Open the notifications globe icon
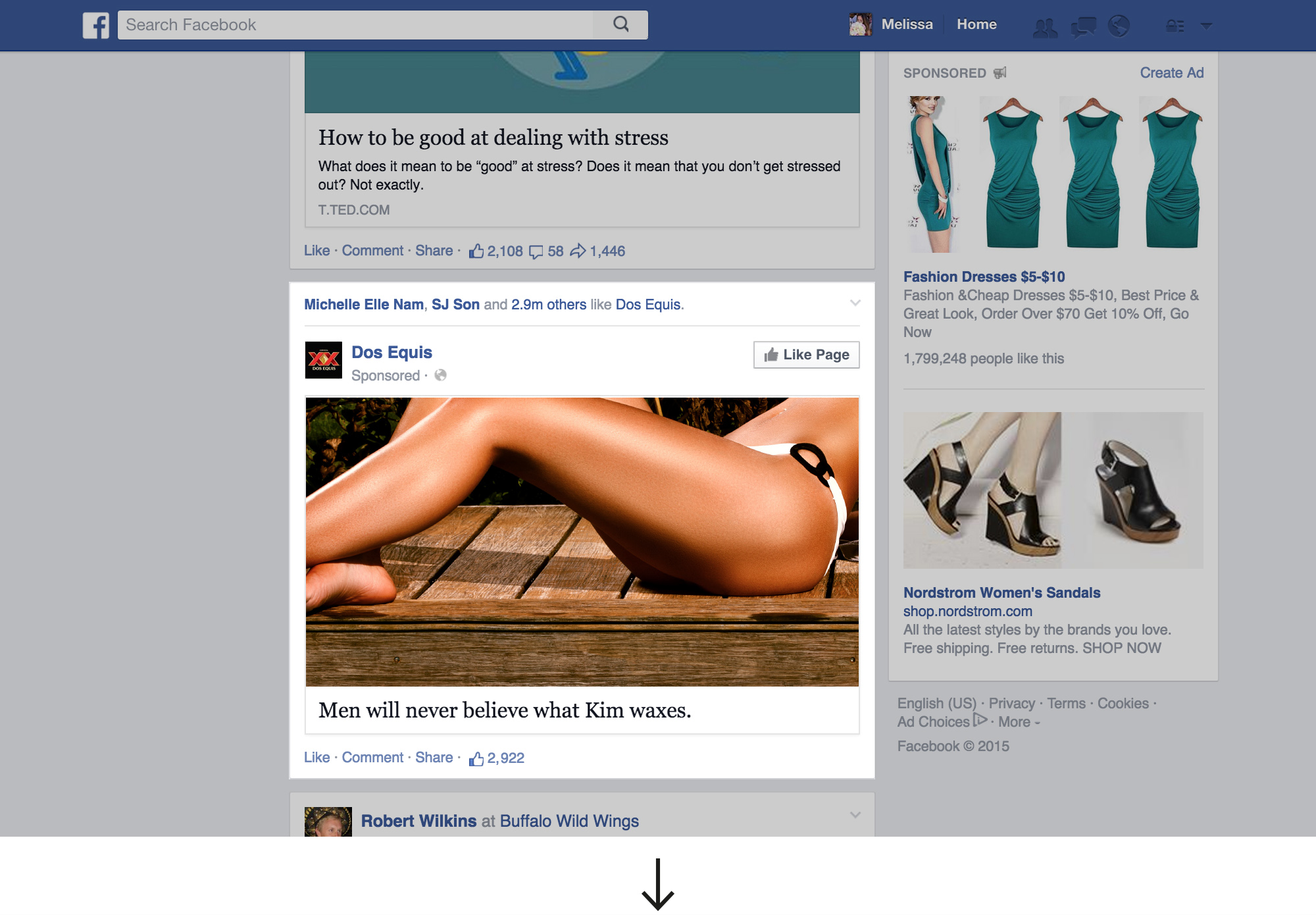The image size is (1316, 915). coord(1119,26)
